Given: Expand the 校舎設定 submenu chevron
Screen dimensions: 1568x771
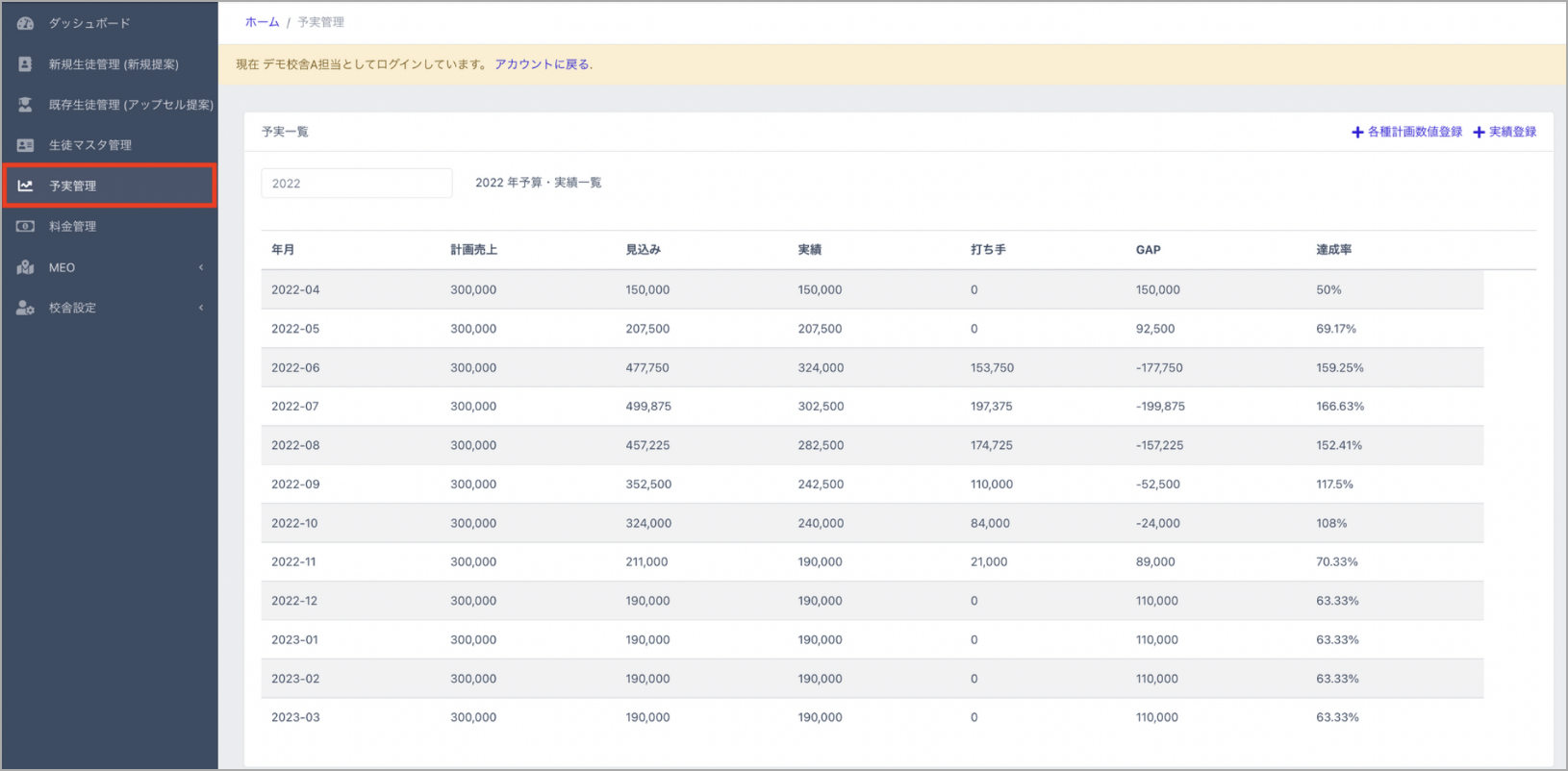Looking at the screenshot, I should (x=201, y=308).
